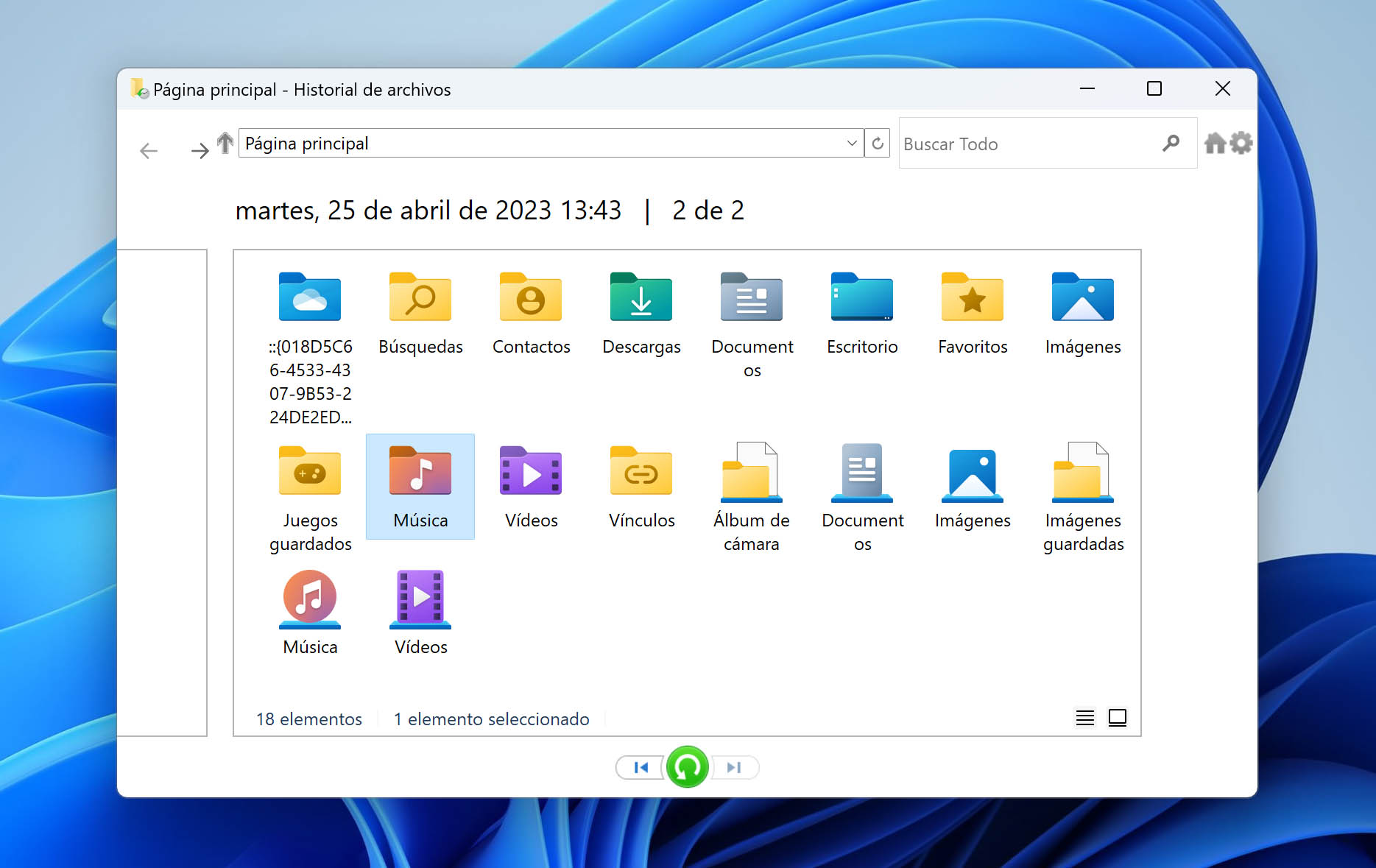This screenshot has height=868, width=1376.
Task: Open the settings gear menu
Action: tap(1241, 143)
